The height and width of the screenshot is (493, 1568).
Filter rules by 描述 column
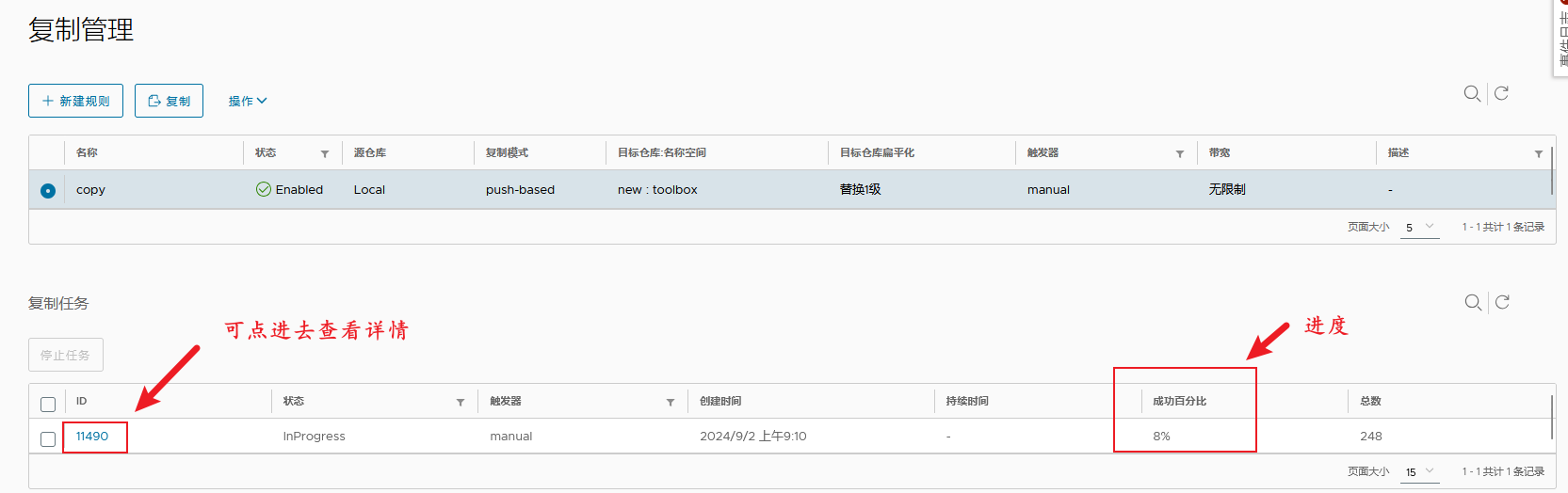pos(1539,153)
